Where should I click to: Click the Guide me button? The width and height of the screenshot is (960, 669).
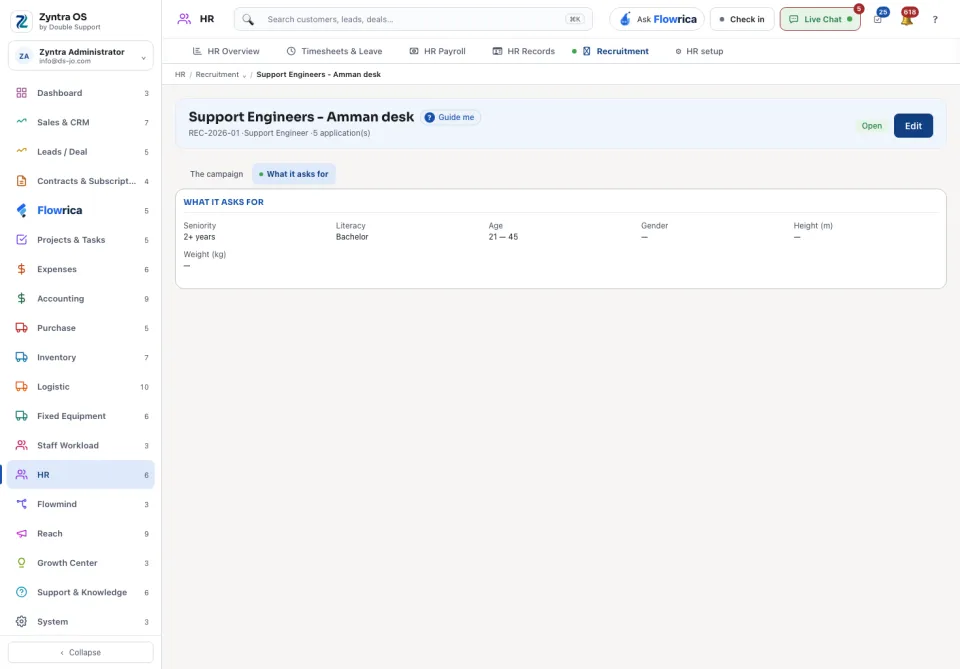coord(451,118)
